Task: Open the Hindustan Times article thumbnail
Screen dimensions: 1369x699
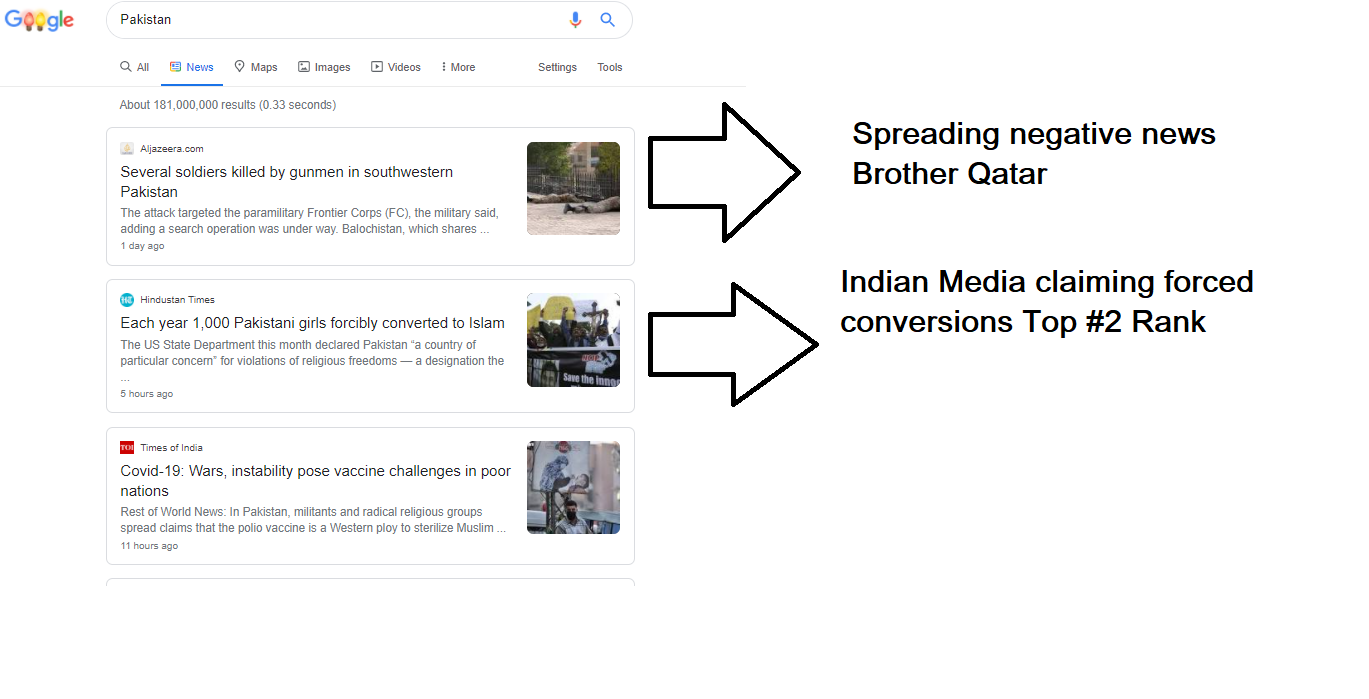Action: tap(573, 340)
